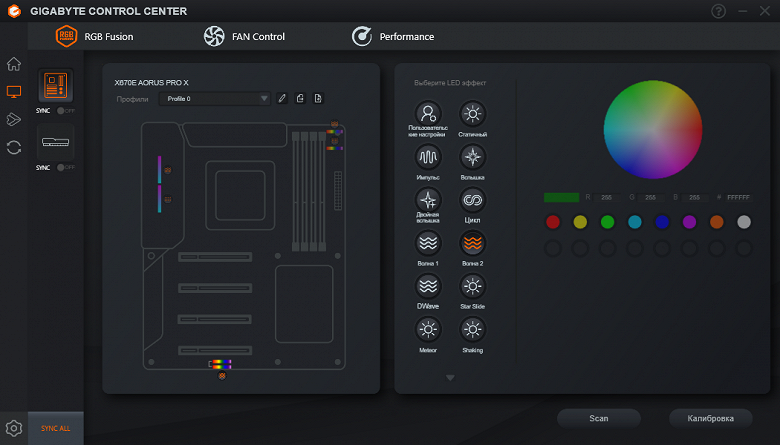Expand more LED effects with down arrow

tap(450, 378)
